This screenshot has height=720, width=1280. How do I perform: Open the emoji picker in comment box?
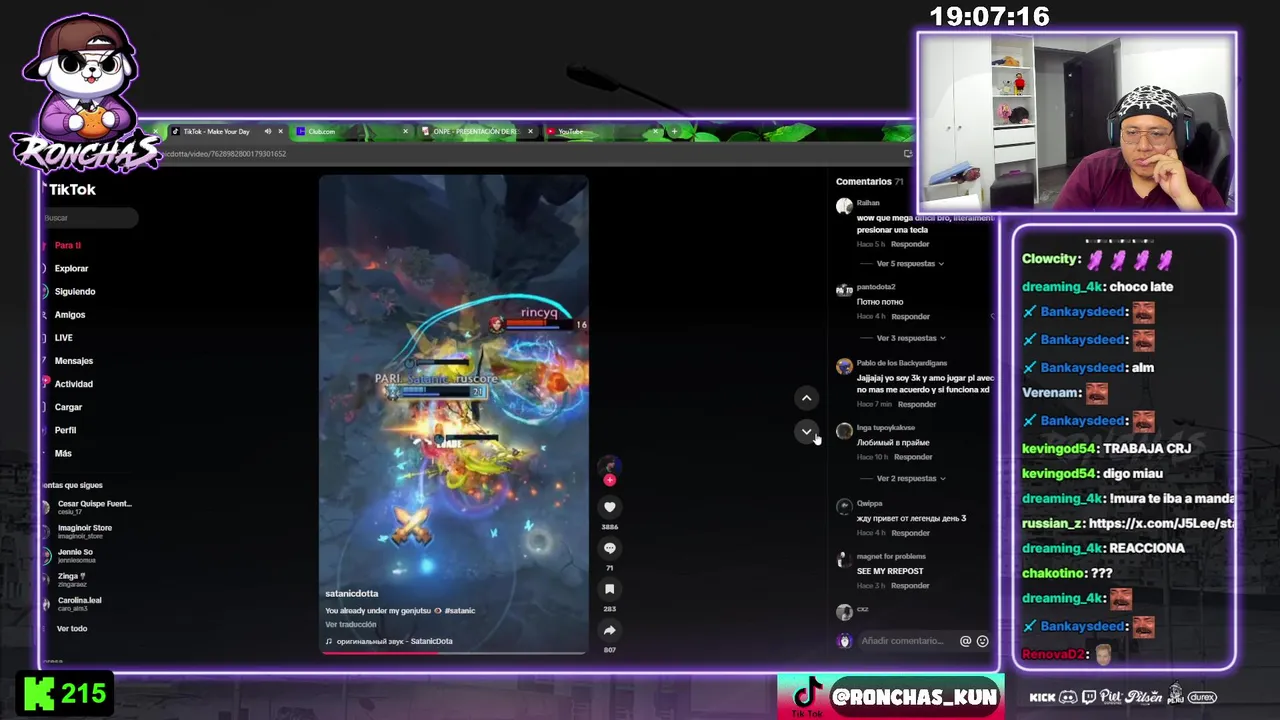point(982,641)
